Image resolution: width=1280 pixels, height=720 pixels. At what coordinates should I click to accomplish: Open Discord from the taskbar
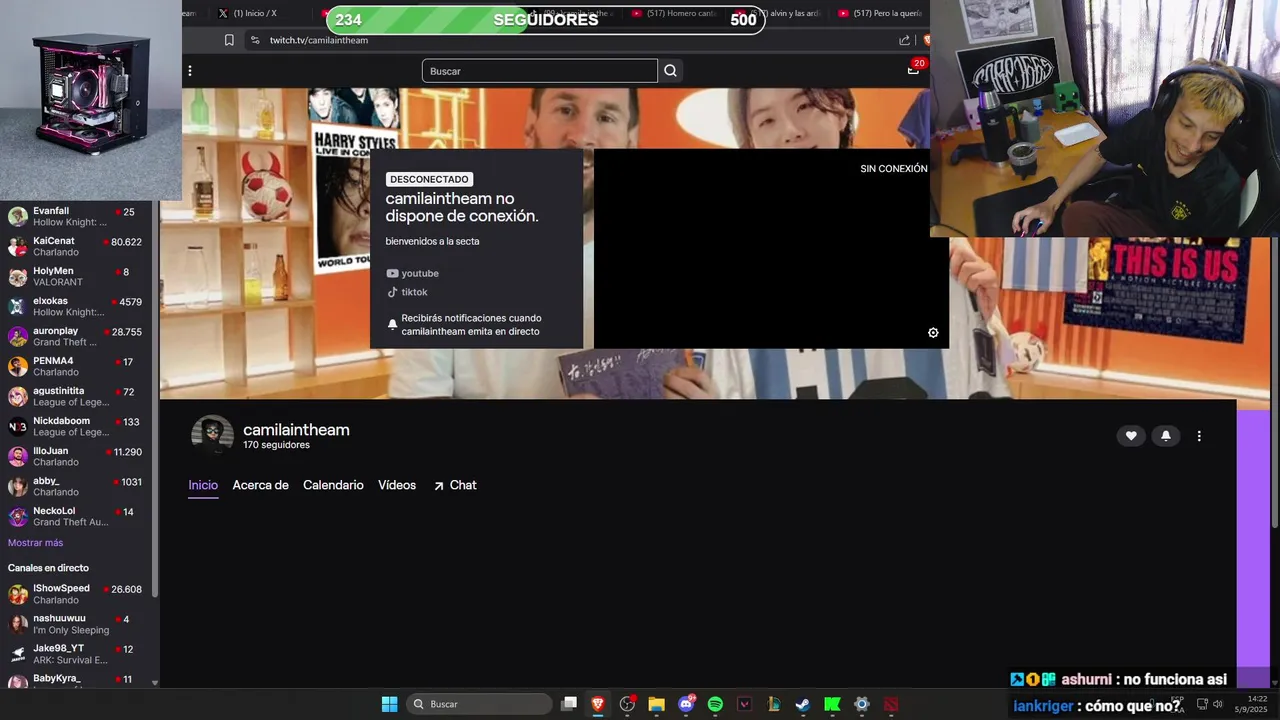click(x=686, y=704)
